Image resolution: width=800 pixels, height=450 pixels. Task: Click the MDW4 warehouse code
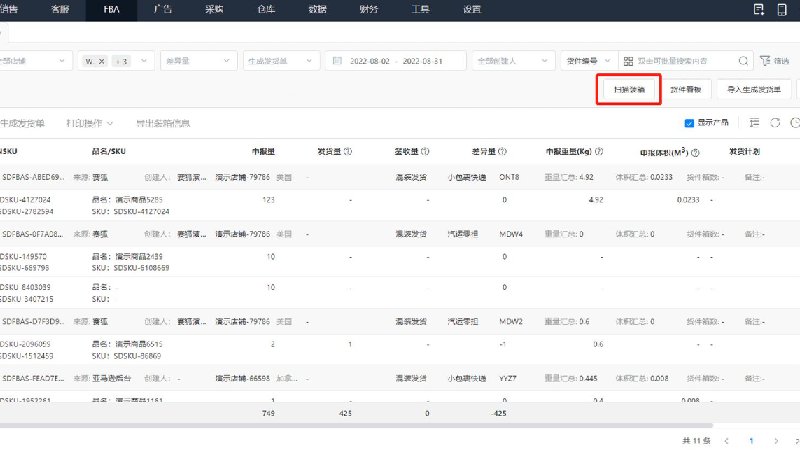coord(511,234)
